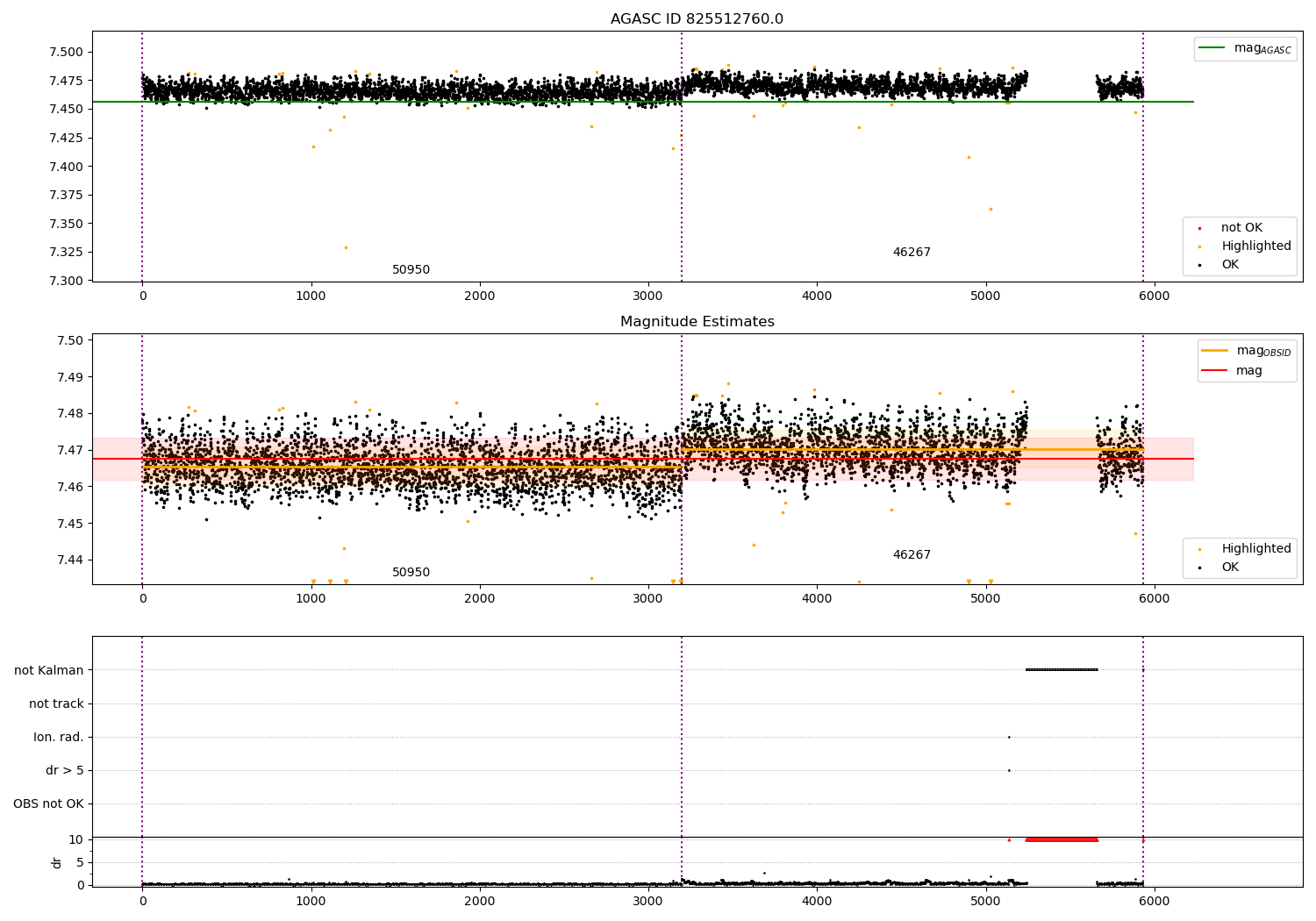Click the red not-Kalman bar on the dr axis
The height and width of the screenshot is (921, 1316).
pos(1062,839)
